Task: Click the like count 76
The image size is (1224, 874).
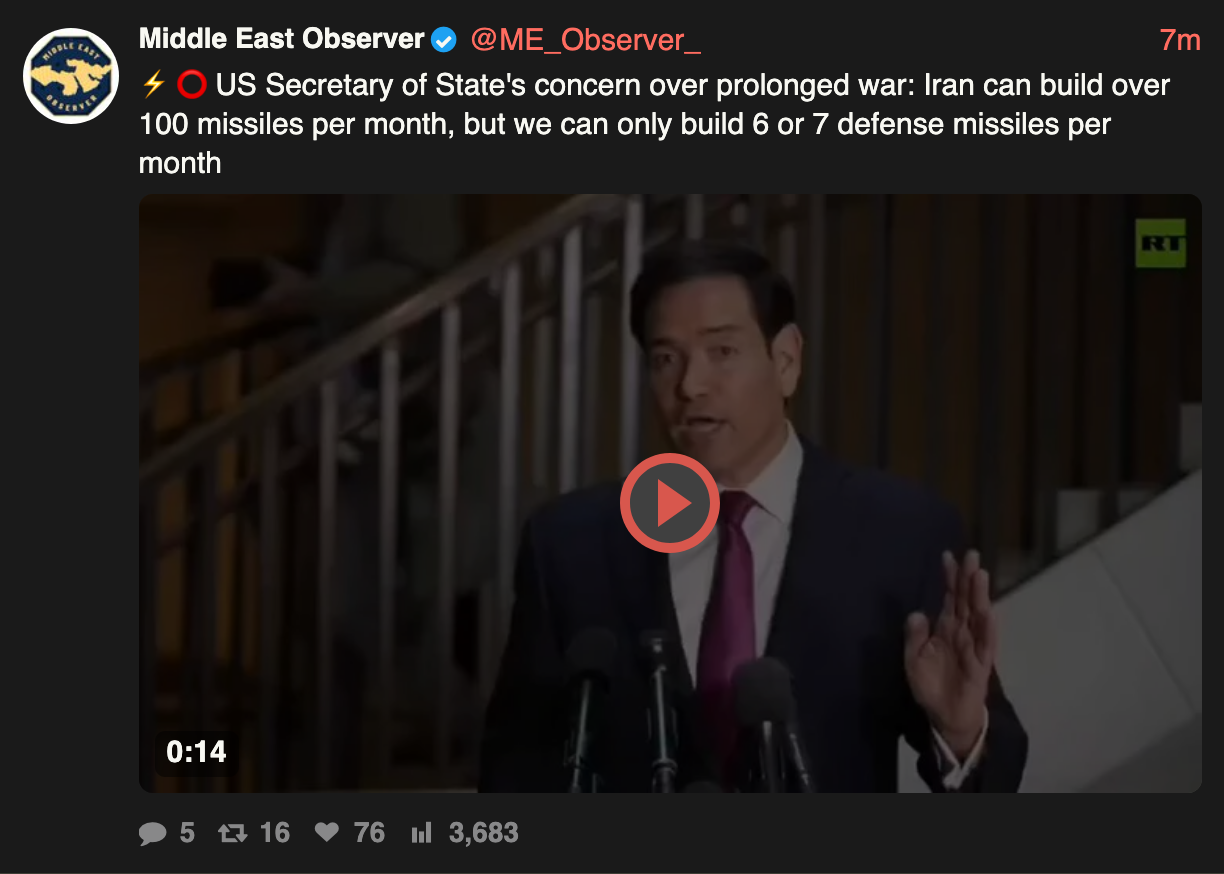Action: click(x=370, y=833)
